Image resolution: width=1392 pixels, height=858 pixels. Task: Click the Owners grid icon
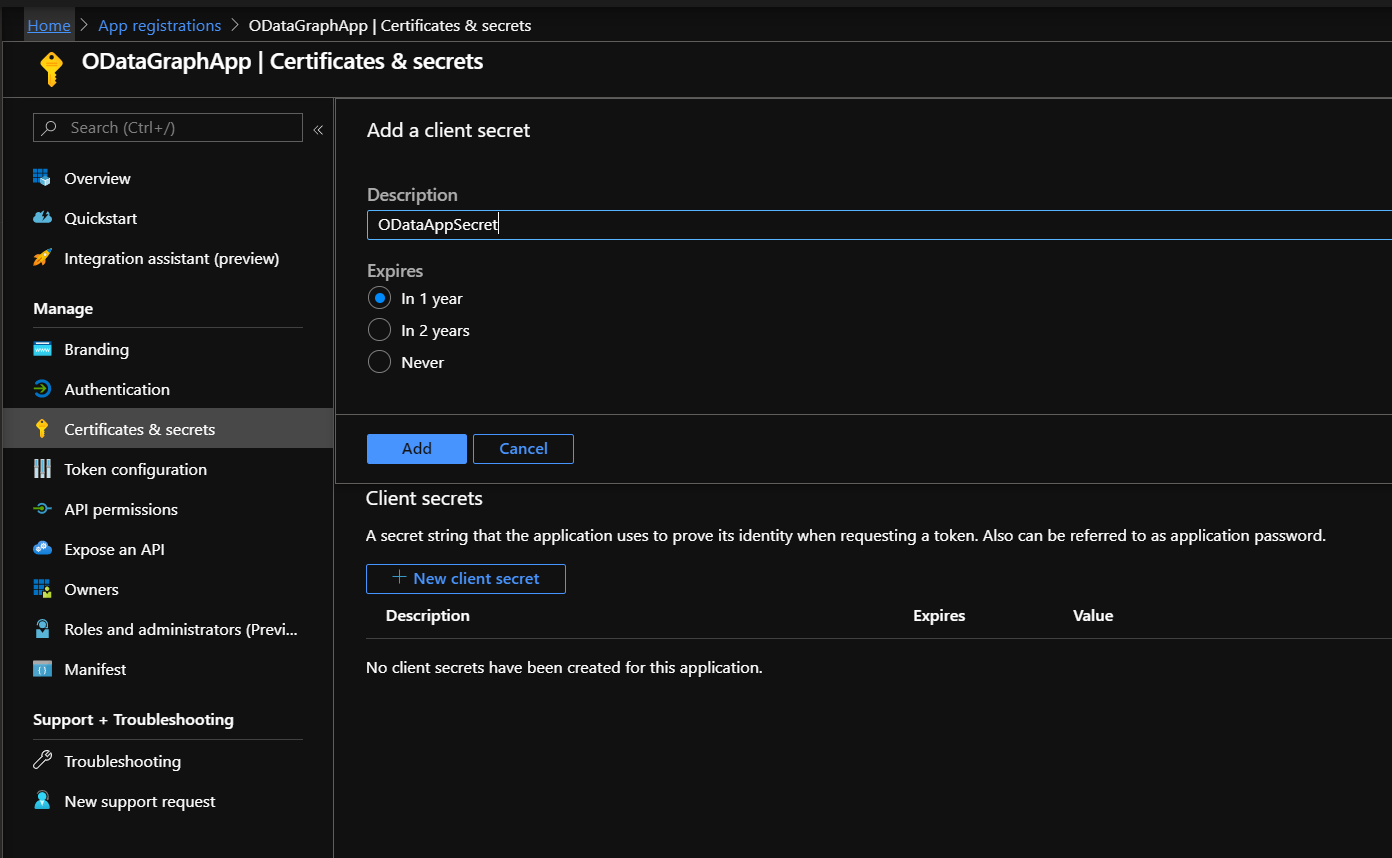pos(42,589)
